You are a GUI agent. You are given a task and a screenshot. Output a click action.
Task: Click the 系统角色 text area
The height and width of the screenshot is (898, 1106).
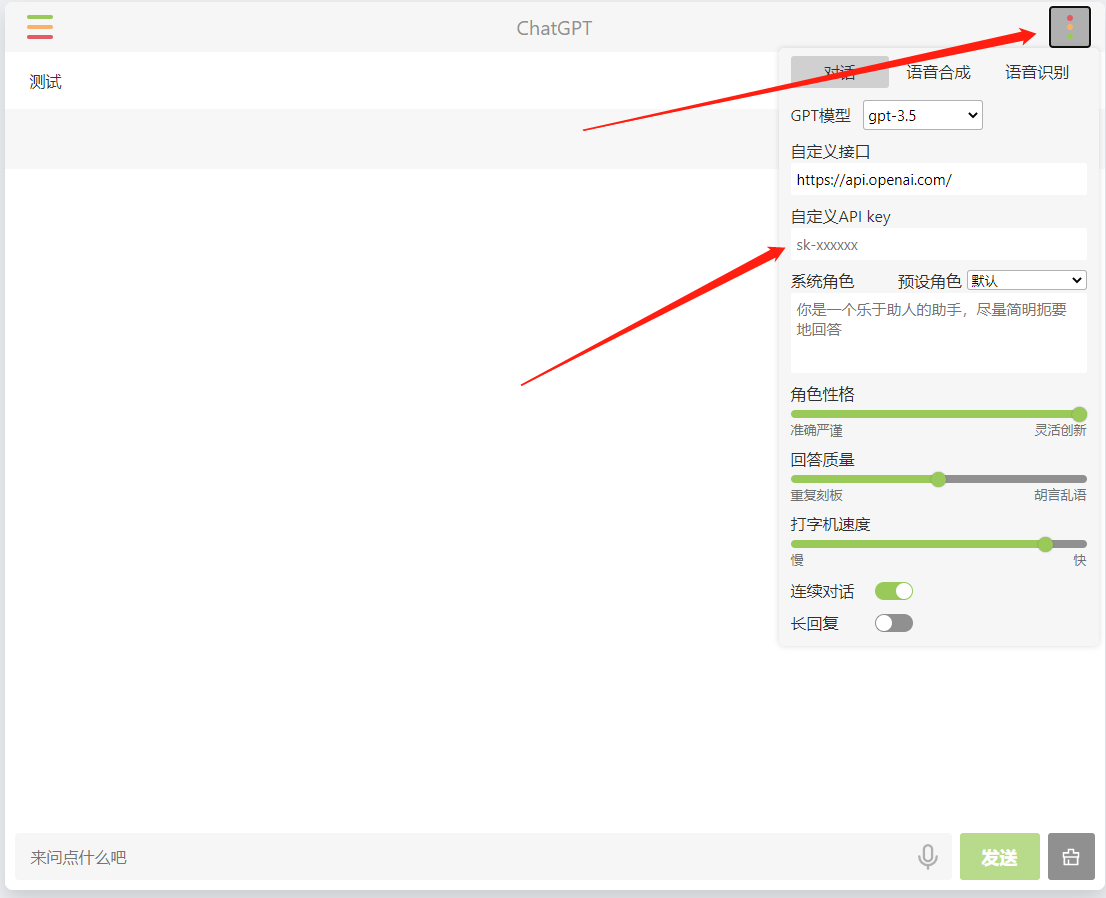click(x=938, y=333)
